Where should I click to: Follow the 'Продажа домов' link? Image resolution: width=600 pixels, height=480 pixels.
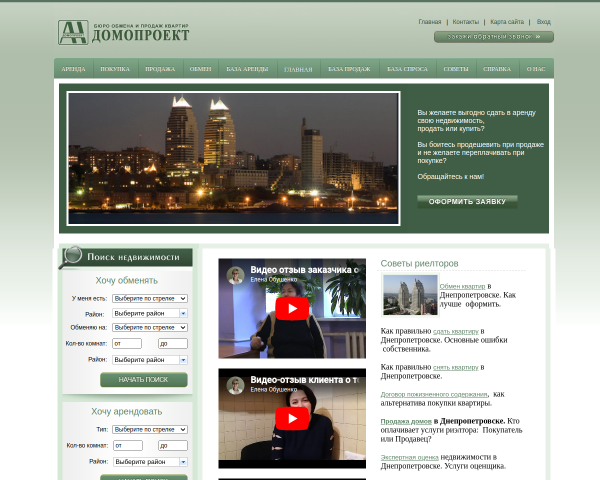tap(406, 421)
